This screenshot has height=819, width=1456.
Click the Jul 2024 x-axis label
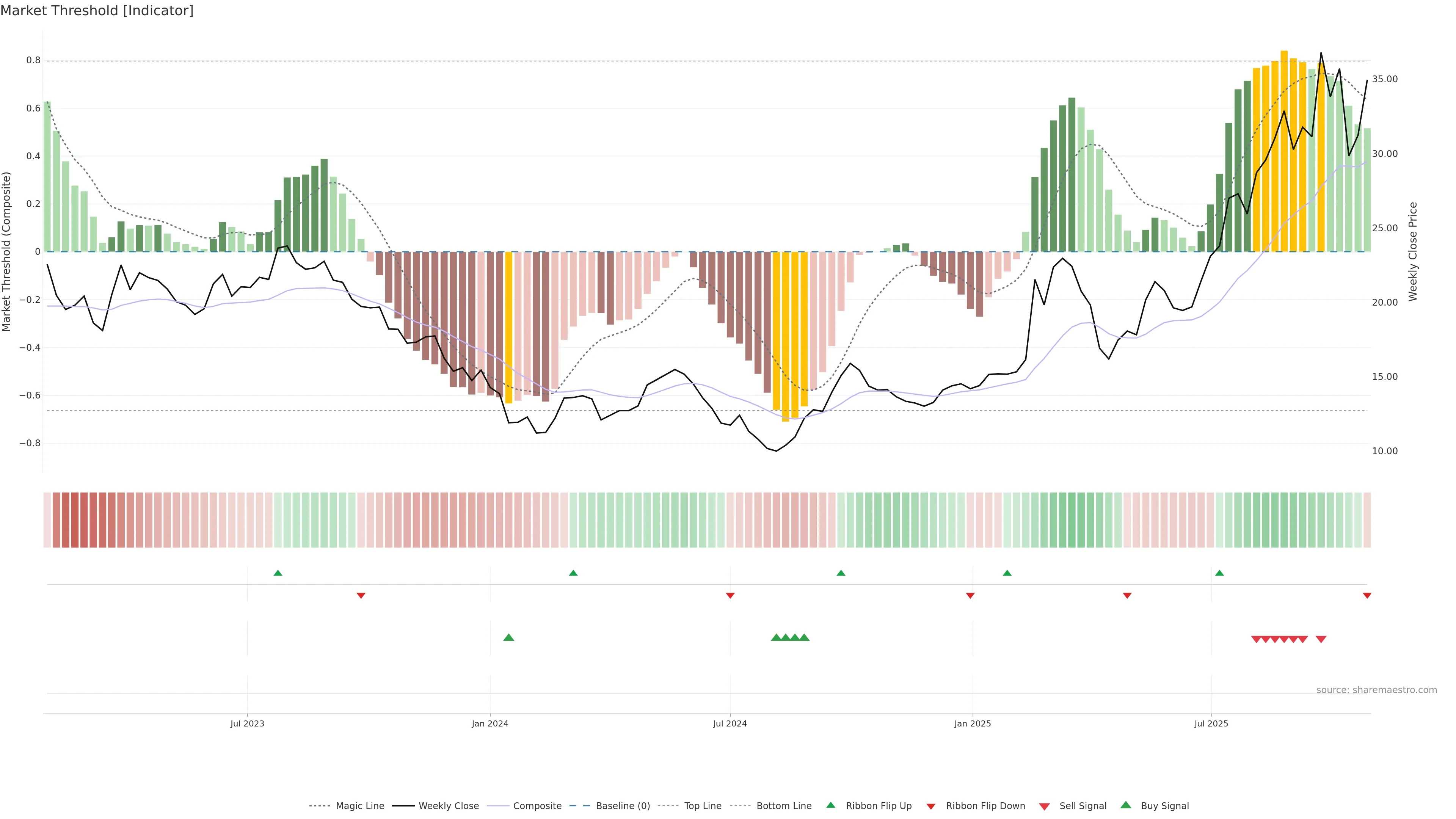(730, 723)
